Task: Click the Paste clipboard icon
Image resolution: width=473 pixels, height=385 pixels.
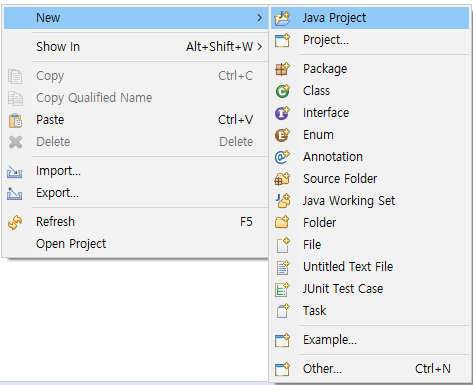Action: tap(15, 120)
